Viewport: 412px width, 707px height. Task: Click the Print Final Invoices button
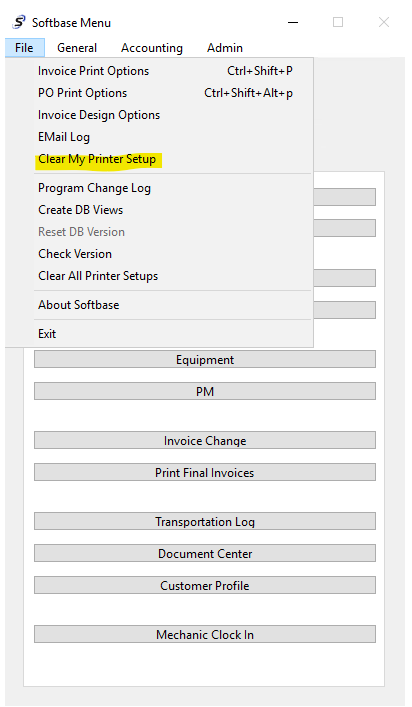point(205,473)
